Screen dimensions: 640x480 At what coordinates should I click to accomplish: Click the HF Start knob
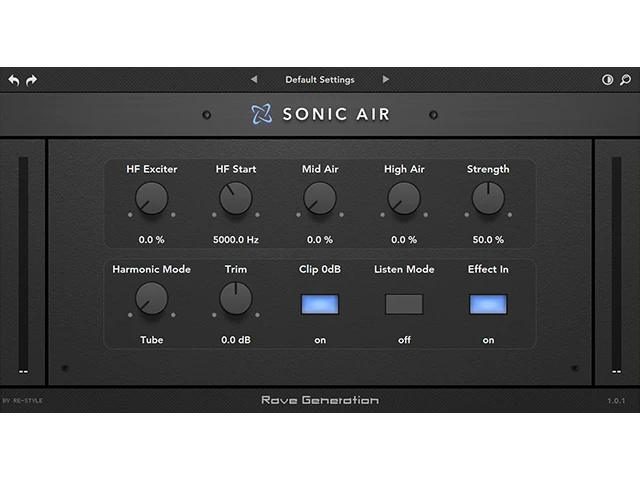pyautogui.click(x=236, y=198)
